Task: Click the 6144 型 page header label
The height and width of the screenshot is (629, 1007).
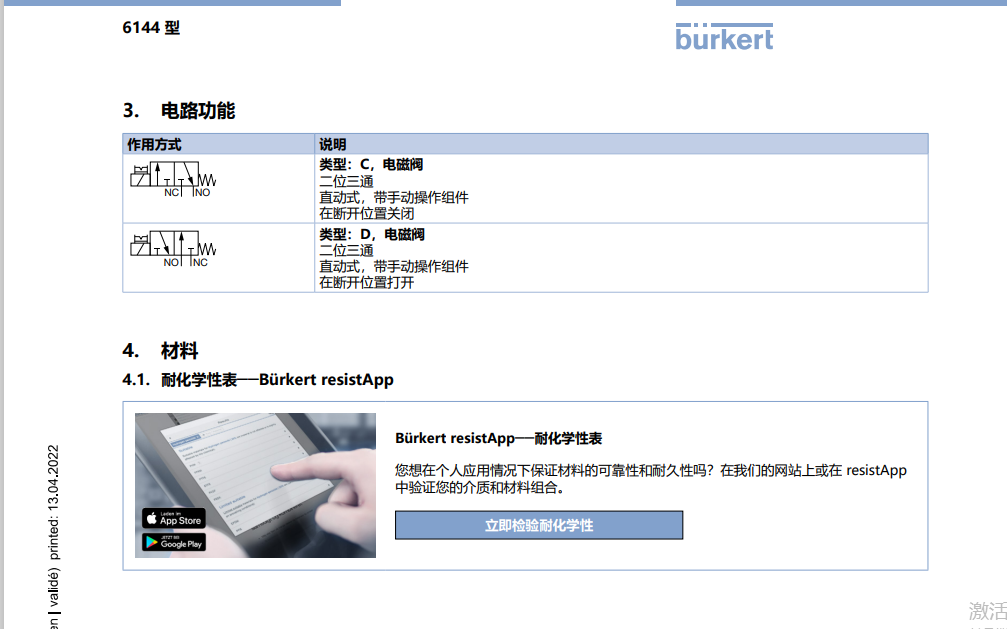Action: click(x=151, y=28)
